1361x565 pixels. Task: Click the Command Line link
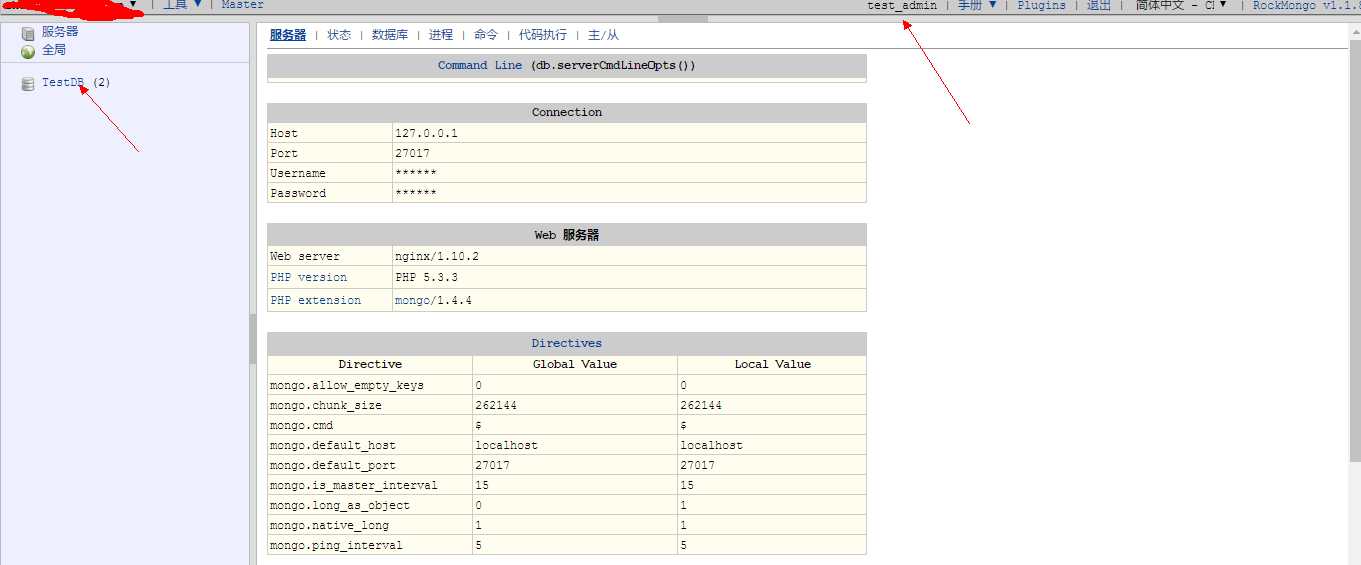coord(480,66)
